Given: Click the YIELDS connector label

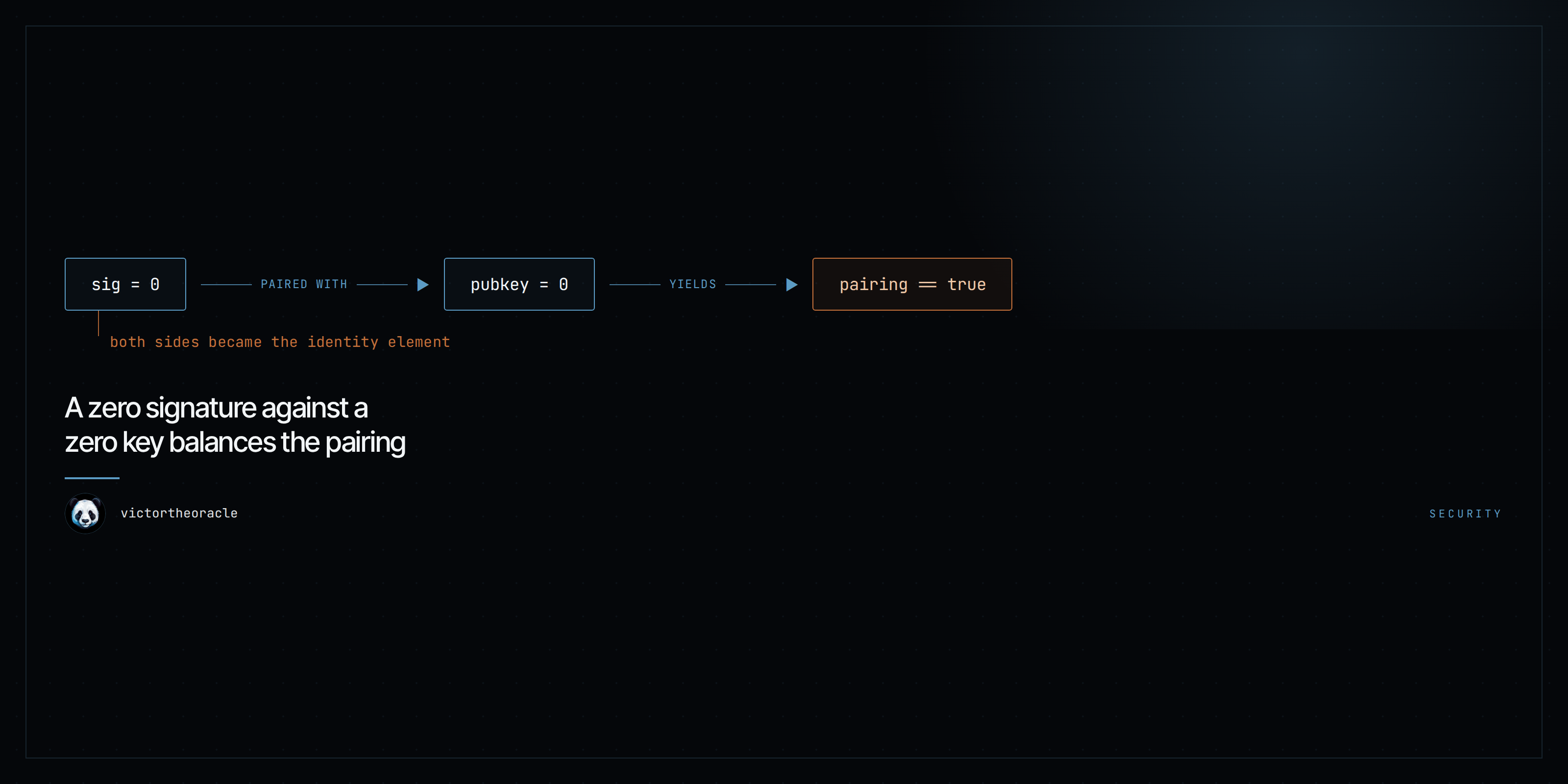Looking at the screenshot, I should coord(693,284).
